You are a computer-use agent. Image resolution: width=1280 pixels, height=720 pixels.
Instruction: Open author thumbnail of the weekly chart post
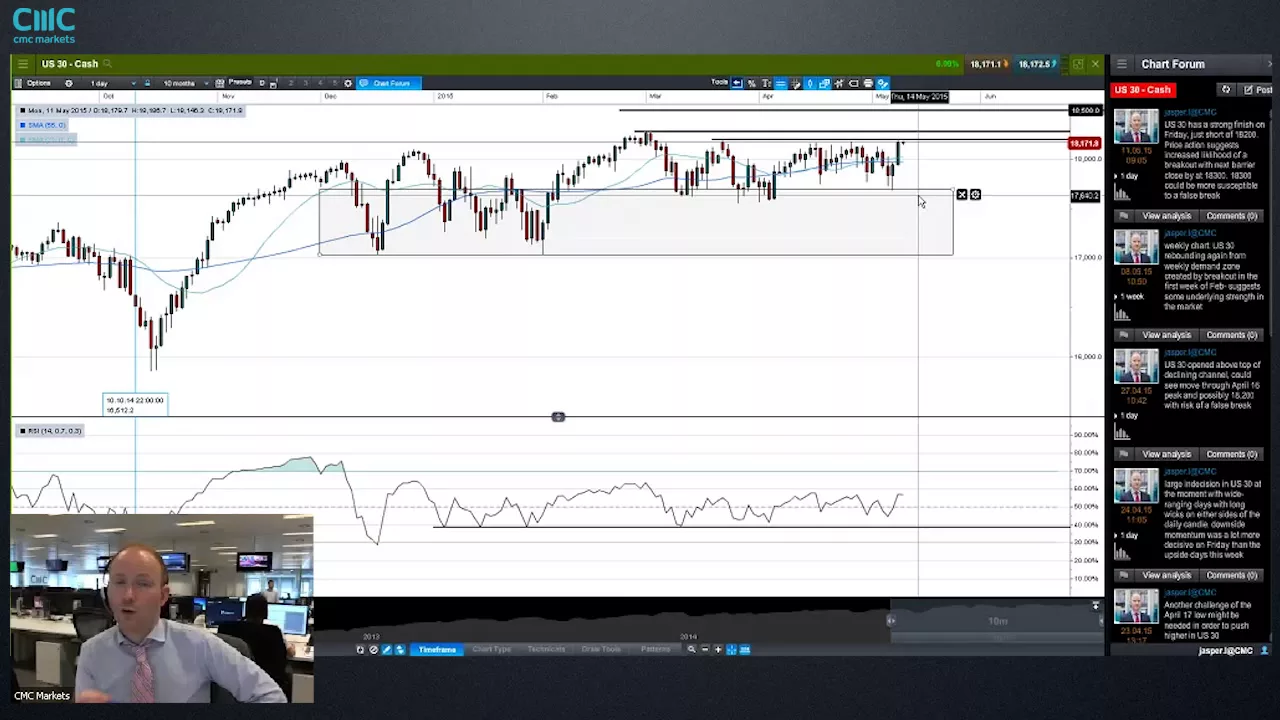pyautogui.click(x=1136, y=247)
